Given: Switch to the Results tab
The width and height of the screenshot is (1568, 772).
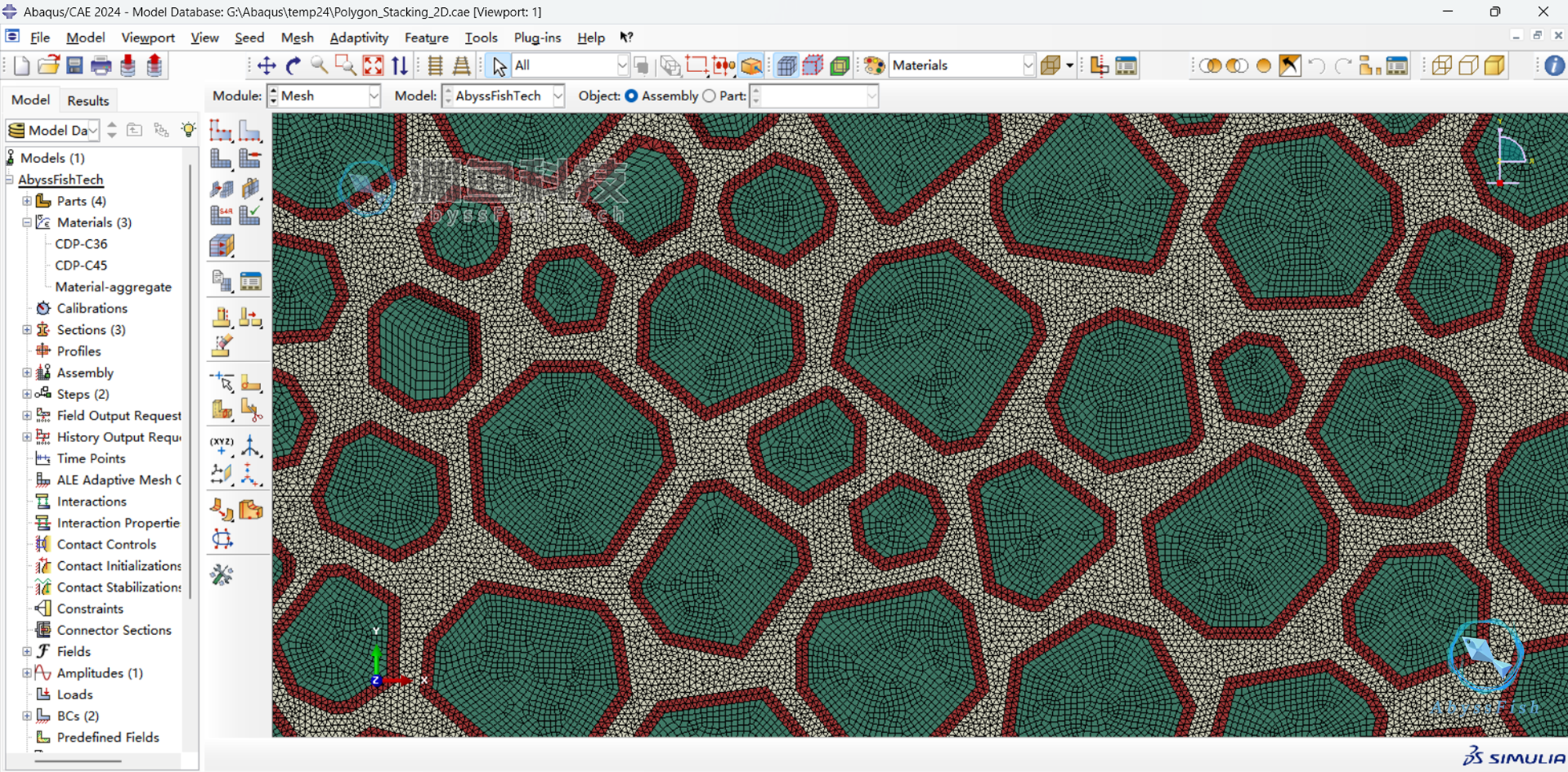Looking at the screenshot, I should pyautogui.click(x=88, y=100).
